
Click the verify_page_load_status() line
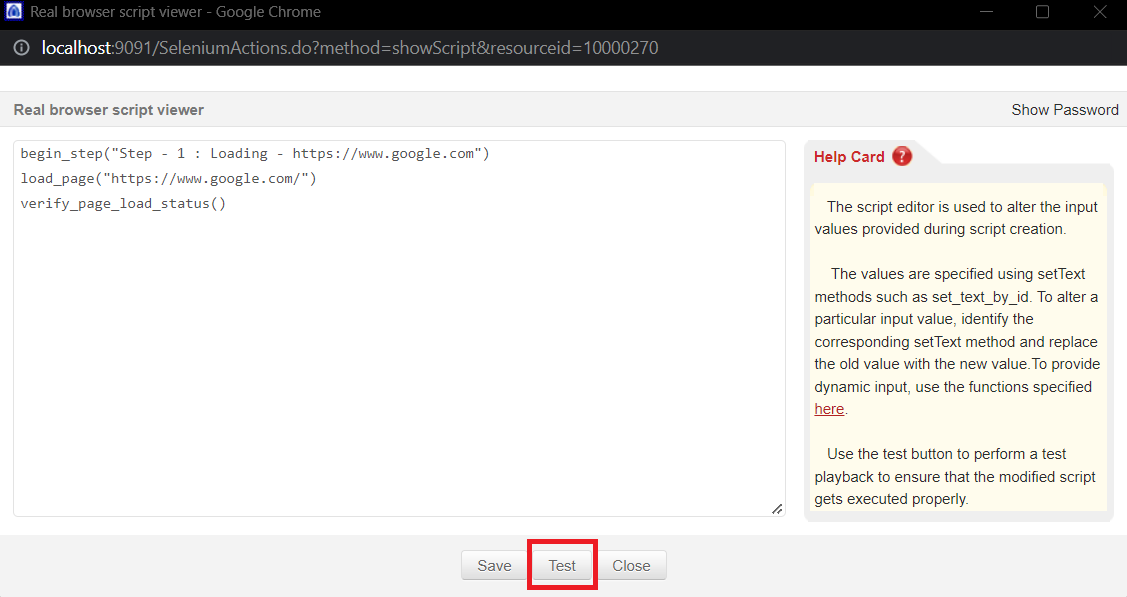[123, 203]
